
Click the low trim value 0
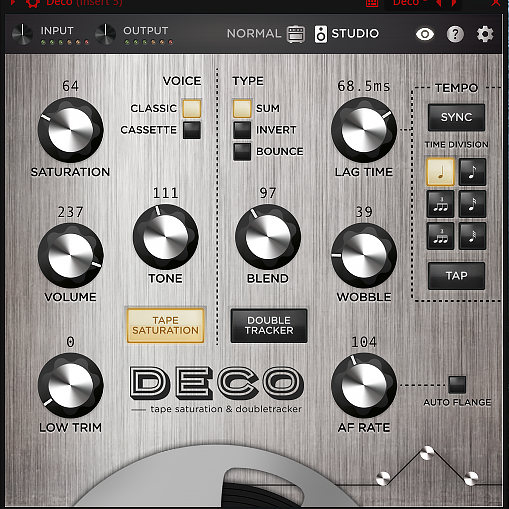pos(71,342)
